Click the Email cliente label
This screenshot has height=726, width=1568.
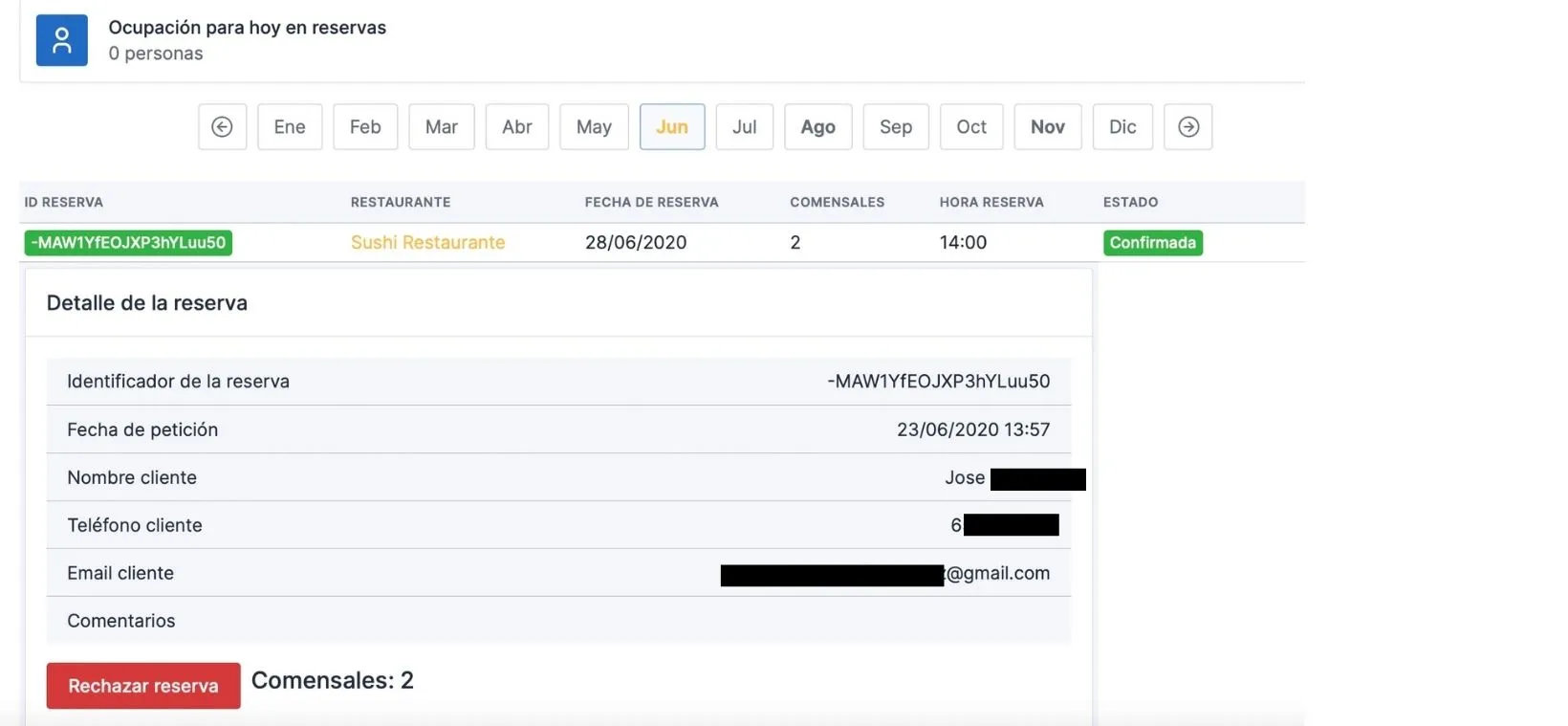click(120, 573)
